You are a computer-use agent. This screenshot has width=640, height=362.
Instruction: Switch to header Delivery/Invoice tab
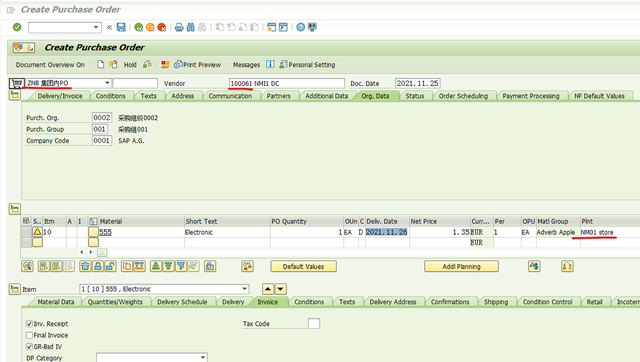60,96
